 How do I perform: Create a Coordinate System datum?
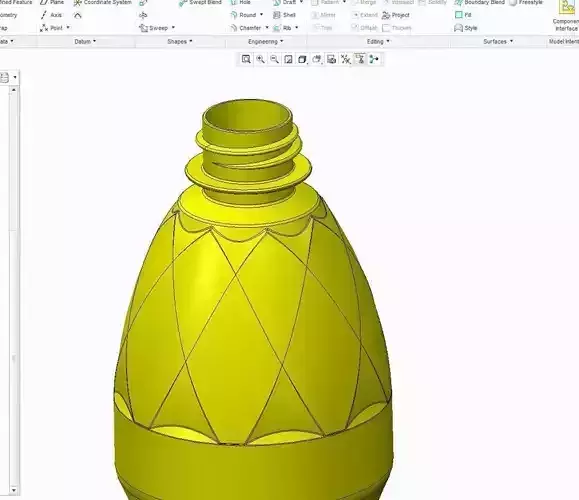[x=102, y=2]
